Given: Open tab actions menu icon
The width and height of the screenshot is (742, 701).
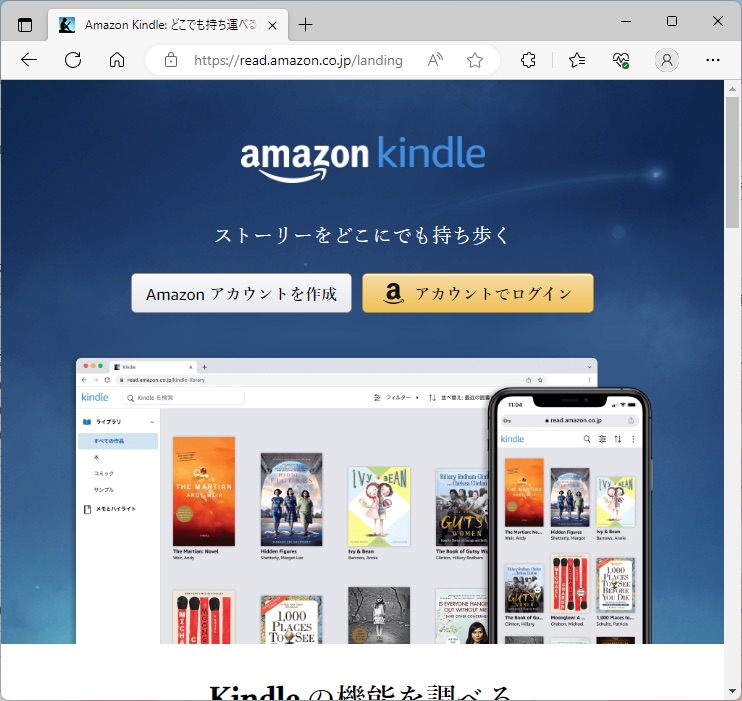Looking at the screenshot, I should point(25,25).
